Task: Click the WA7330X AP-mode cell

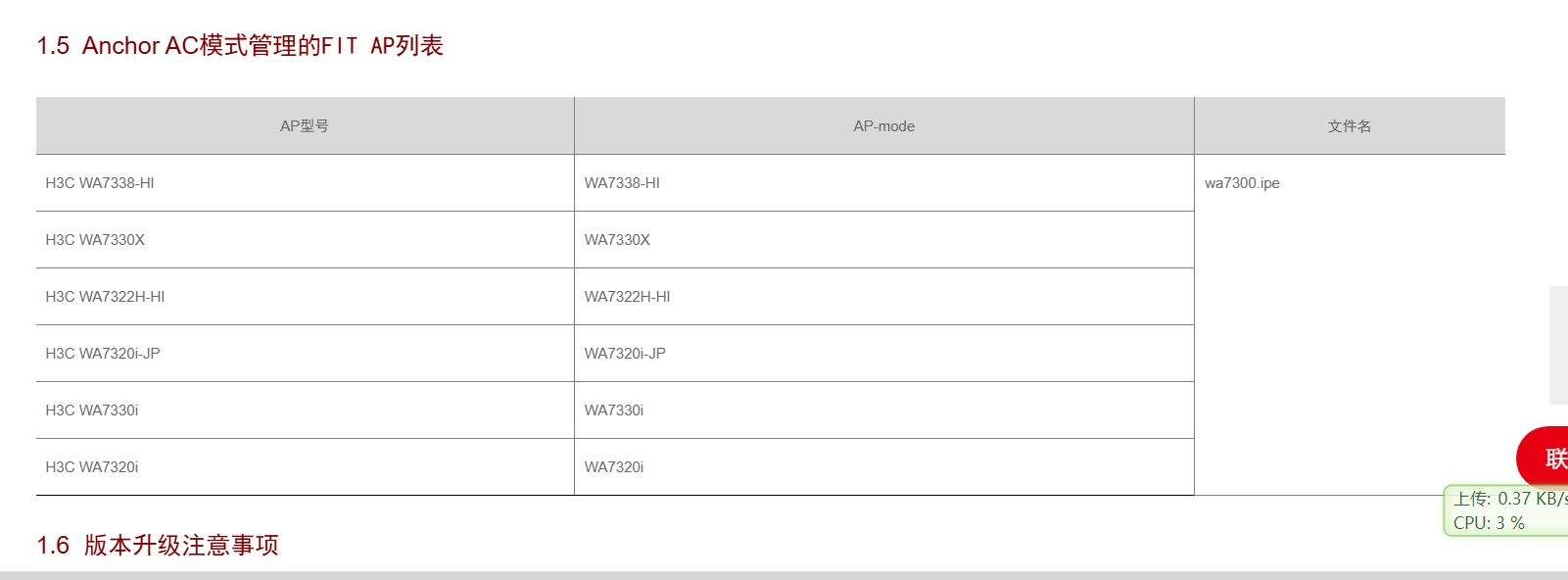Action: 617,240
